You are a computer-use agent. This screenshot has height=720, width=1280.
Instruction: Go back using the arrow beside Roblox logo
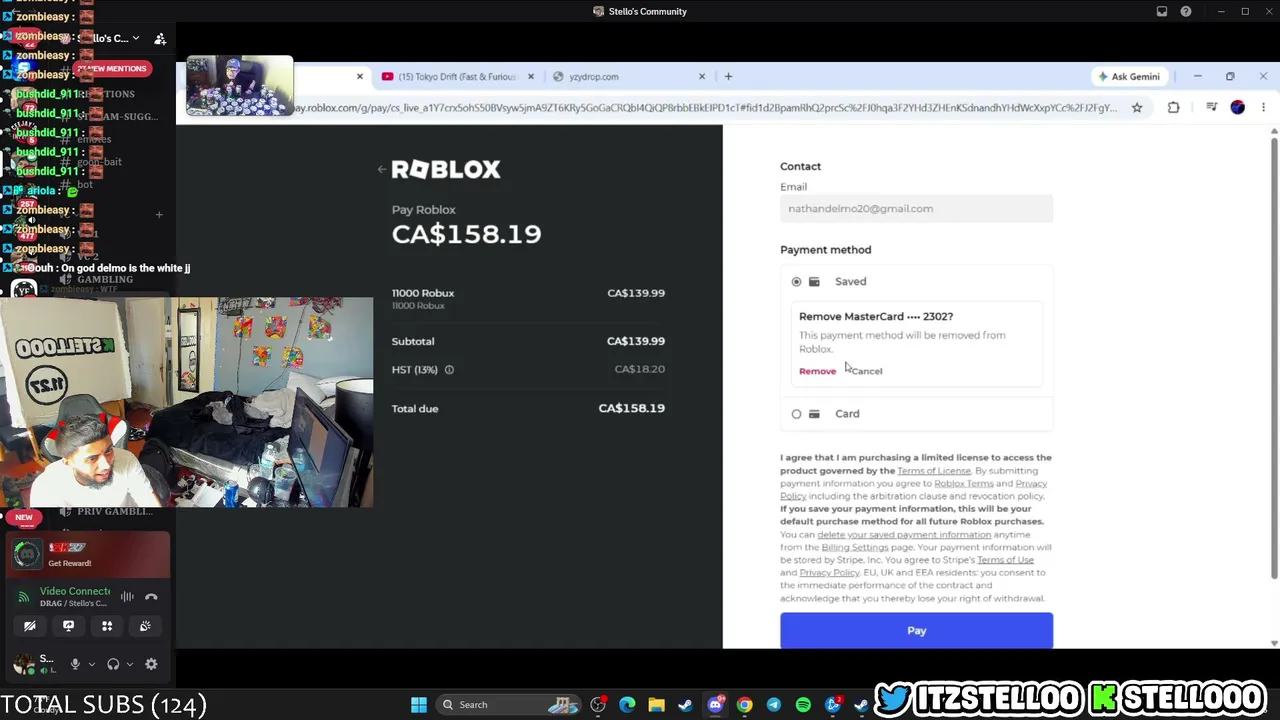[381, 169]
